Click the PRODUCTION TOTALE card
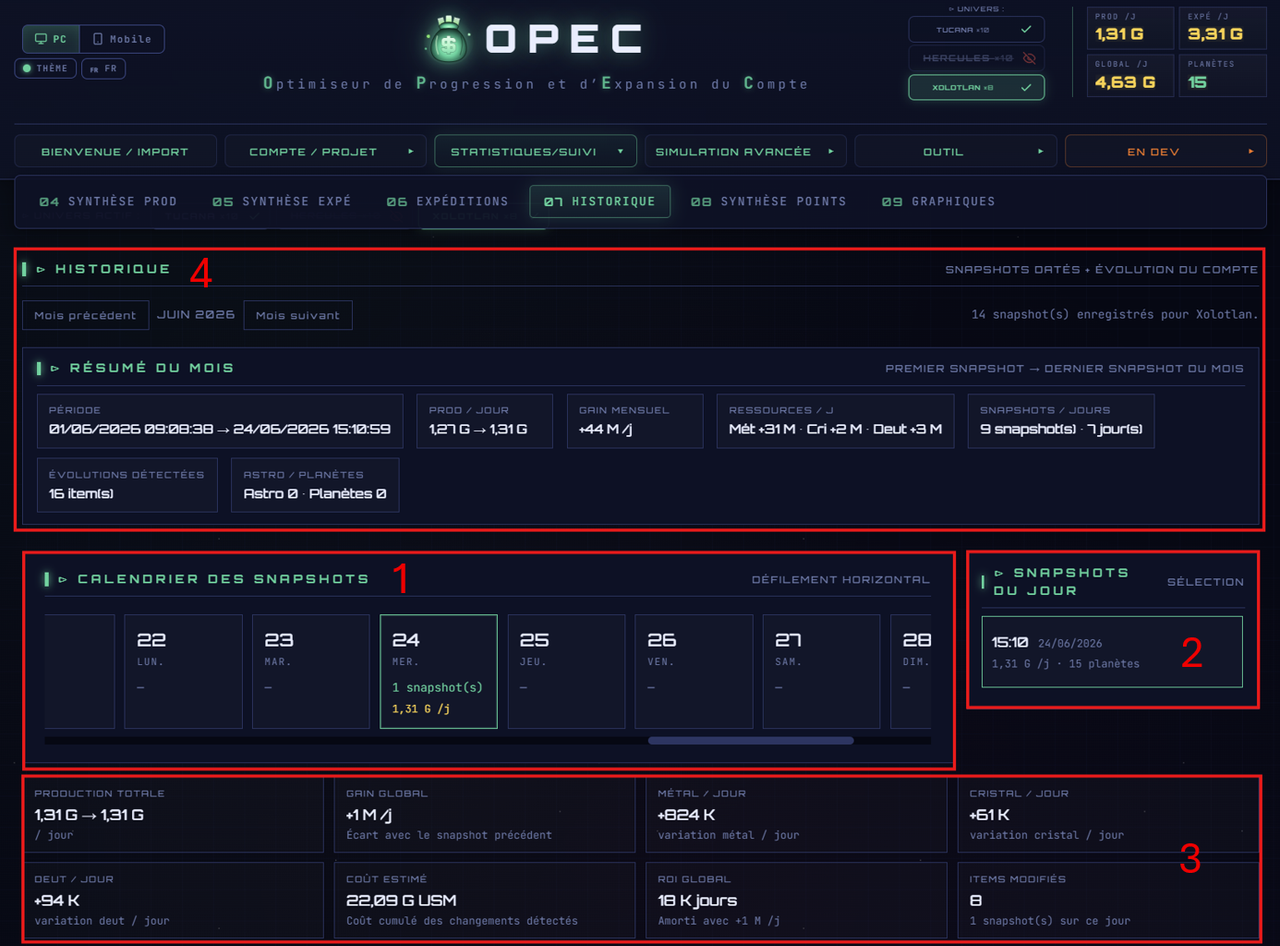The height and width of the screenshot is (946, 1280). (x=174, y=815)
